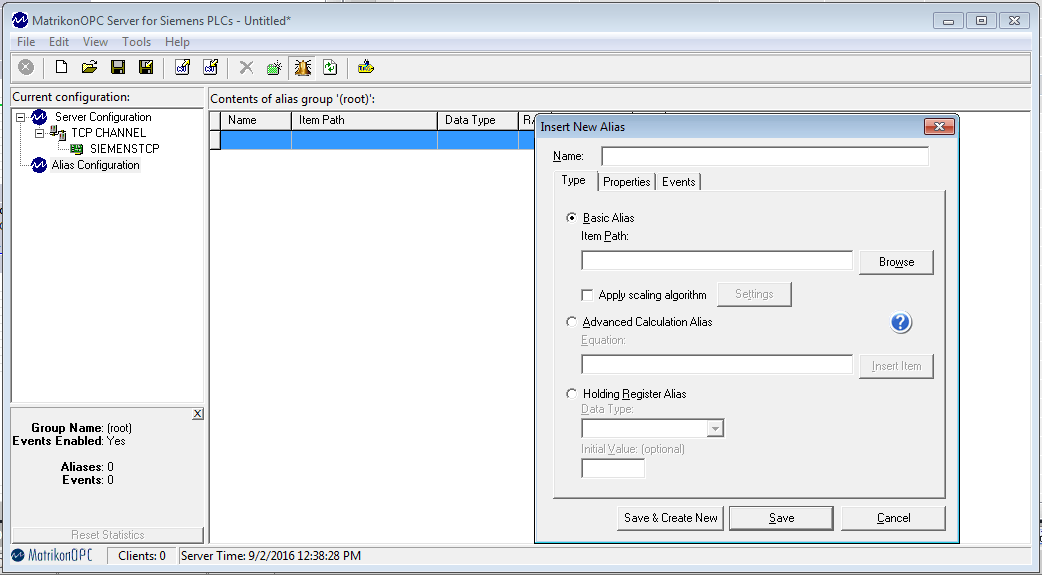Click the MatrikonOPC logo in status bar

[x=52, y=555]
